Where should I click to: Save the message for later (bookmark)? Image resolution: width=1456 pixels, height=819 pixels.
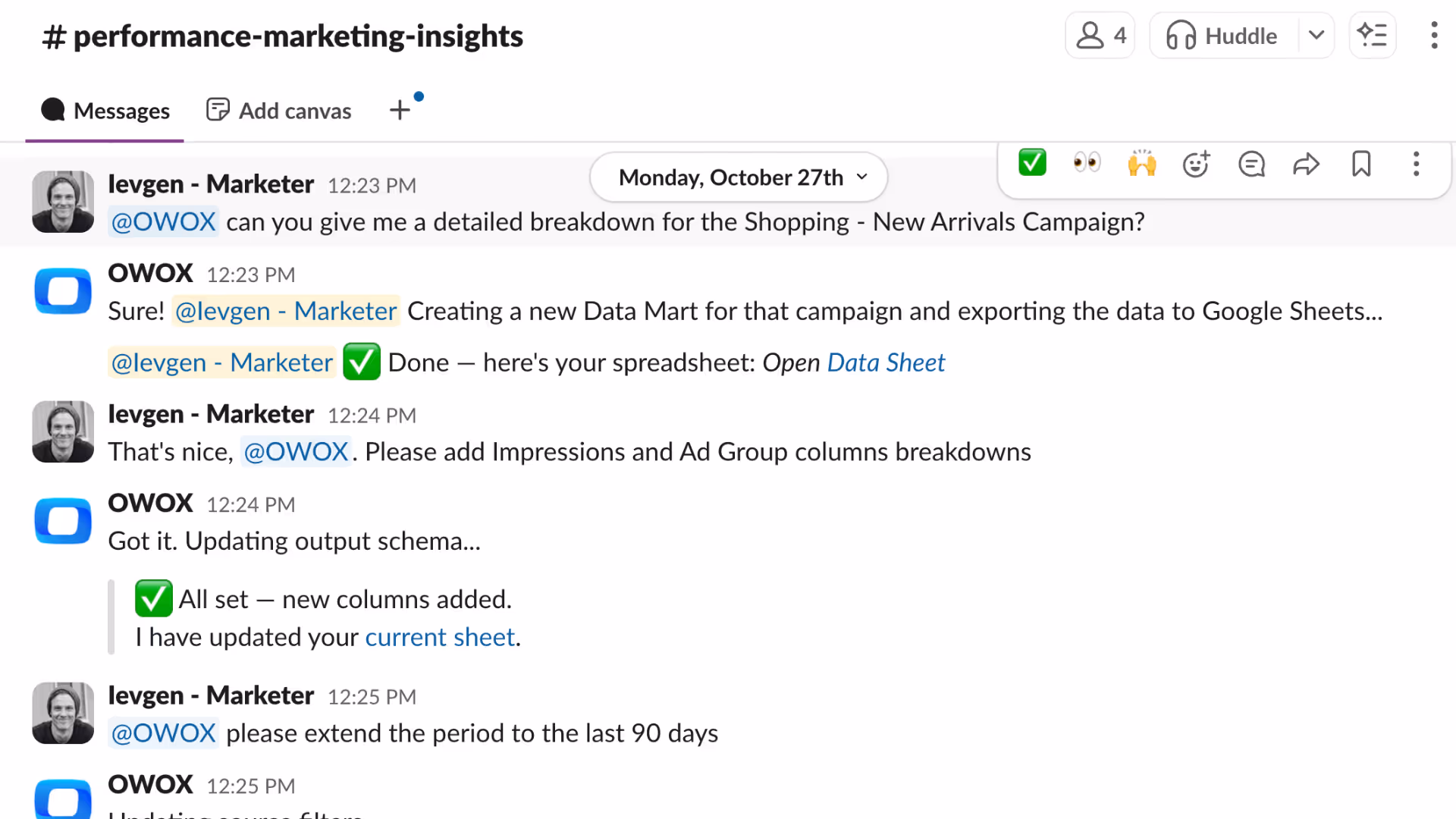[1361, 164]
